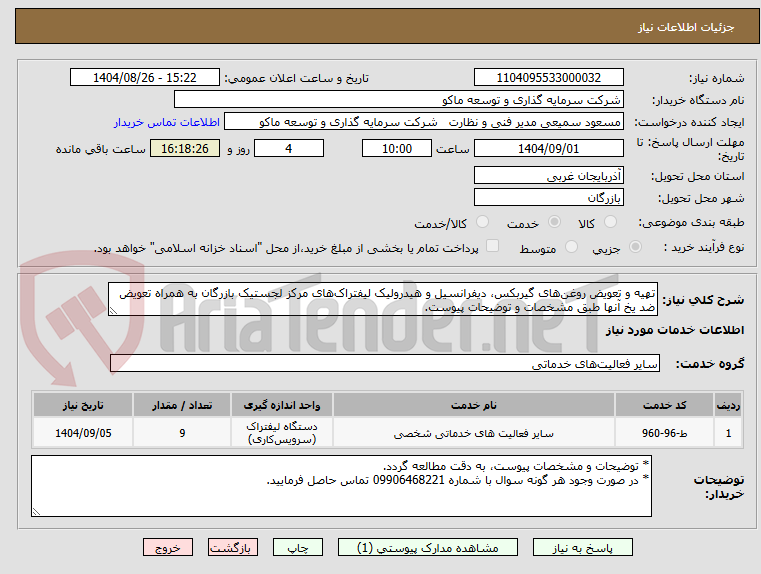Click unit cell دستگاه لیفتراک (سرویس‌کاری)
This screenshot has height=574, width=761.
click(x=281, y=433)
